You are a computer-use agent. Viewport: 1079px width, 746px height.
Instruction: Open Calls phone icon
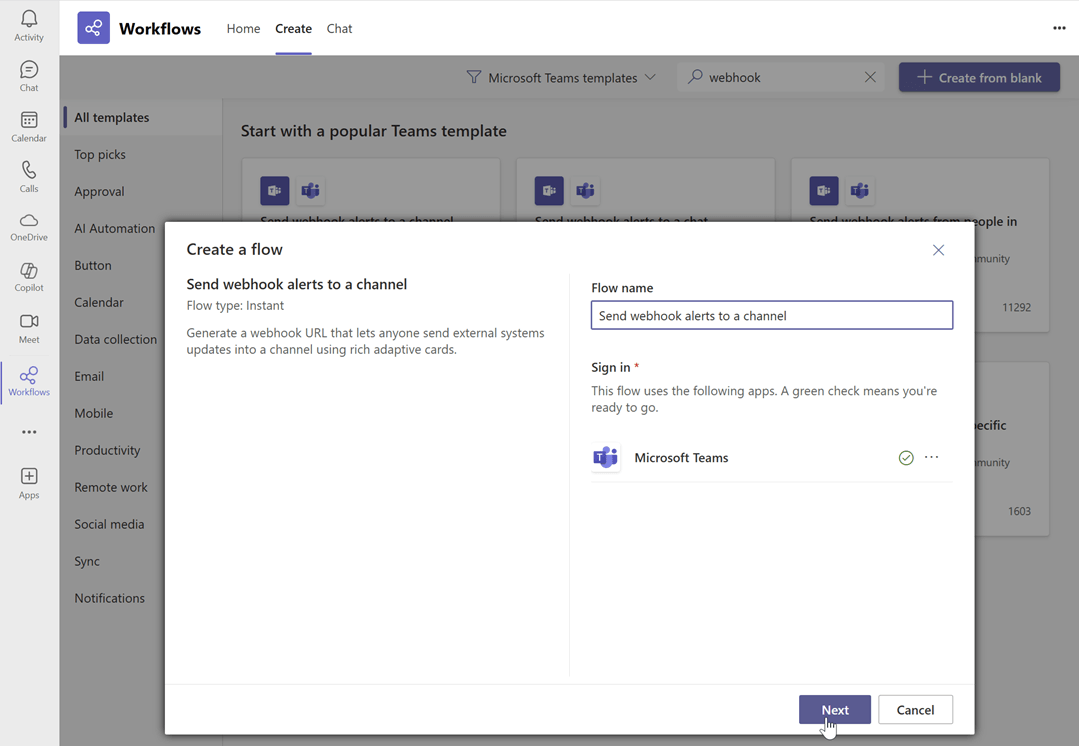click(29, 177)
